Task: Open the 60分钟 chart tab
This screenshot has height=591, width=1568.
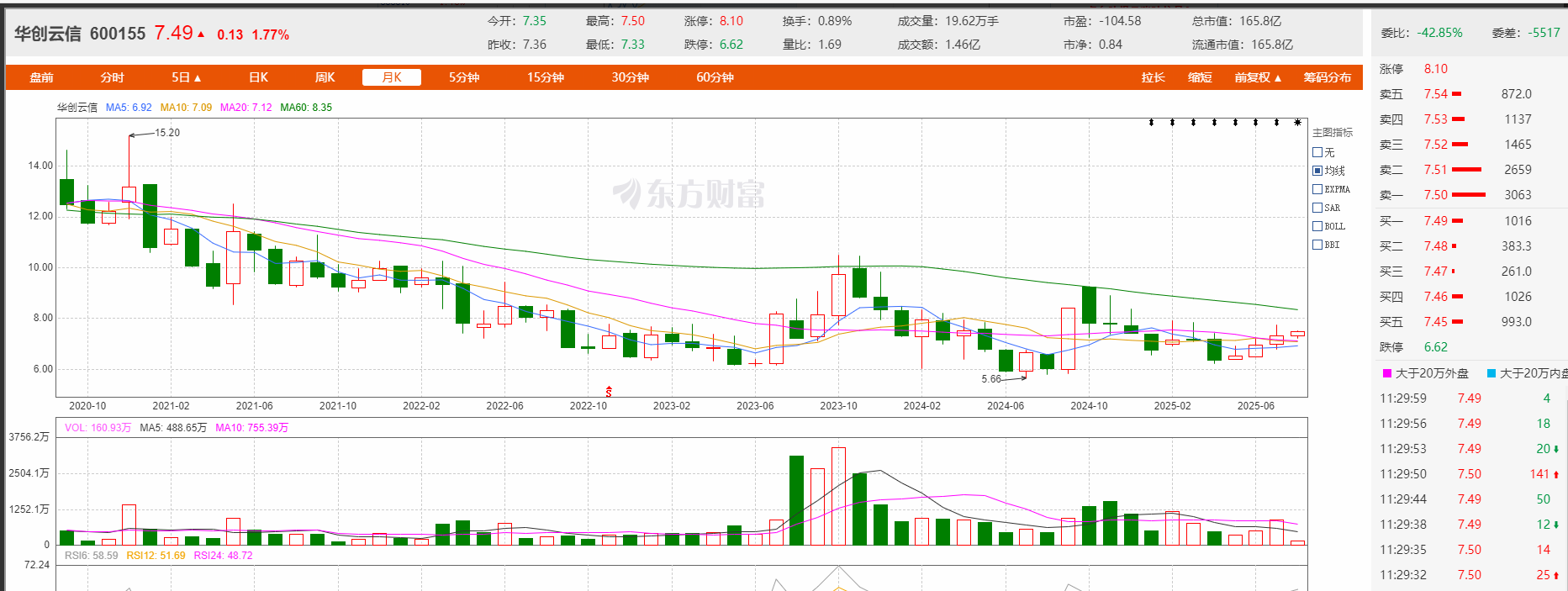Action: (715, 77)
